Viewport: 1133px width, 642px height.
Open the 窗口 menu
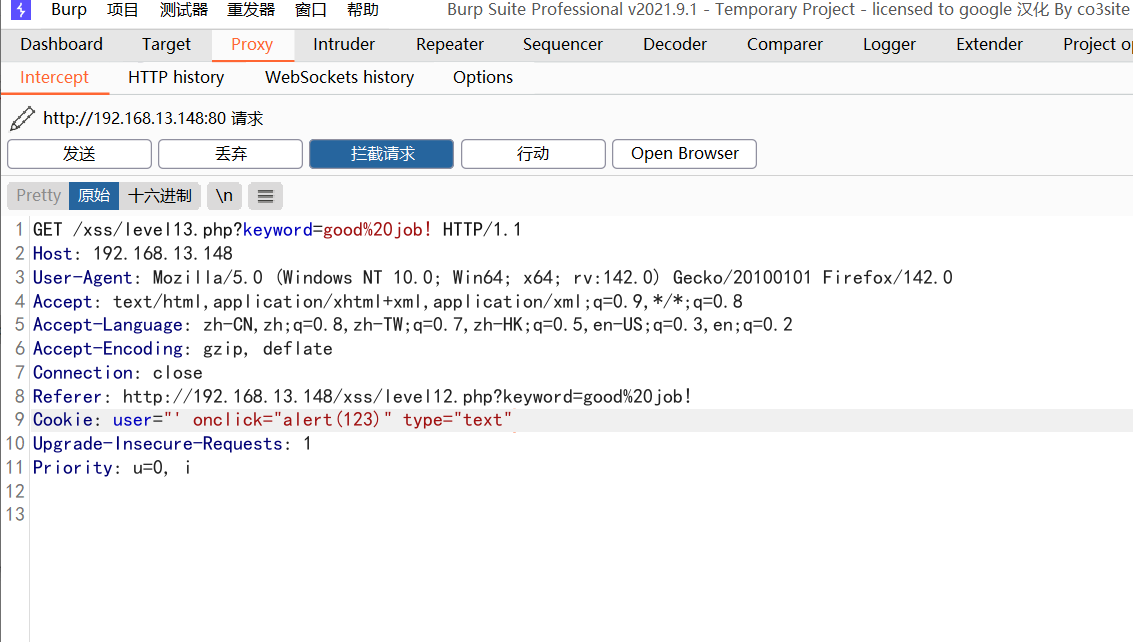coord(311,10)
